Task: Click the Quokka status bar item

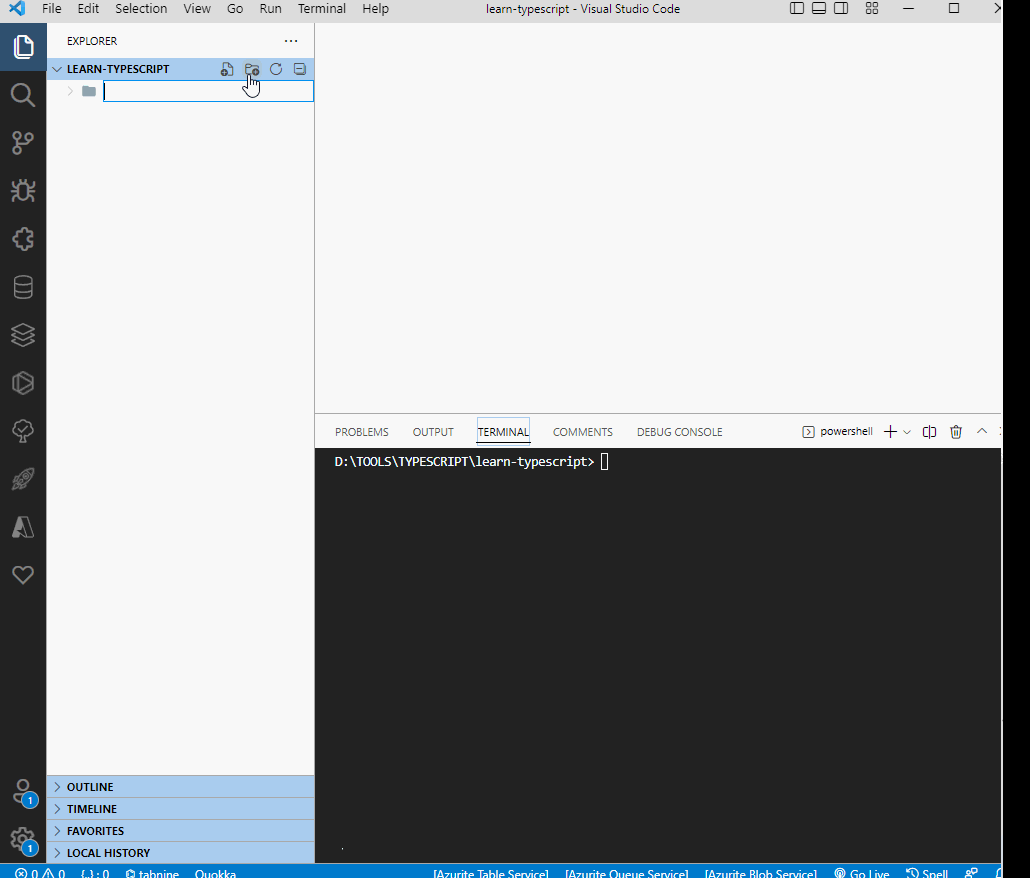Action: tap(215, 873)
